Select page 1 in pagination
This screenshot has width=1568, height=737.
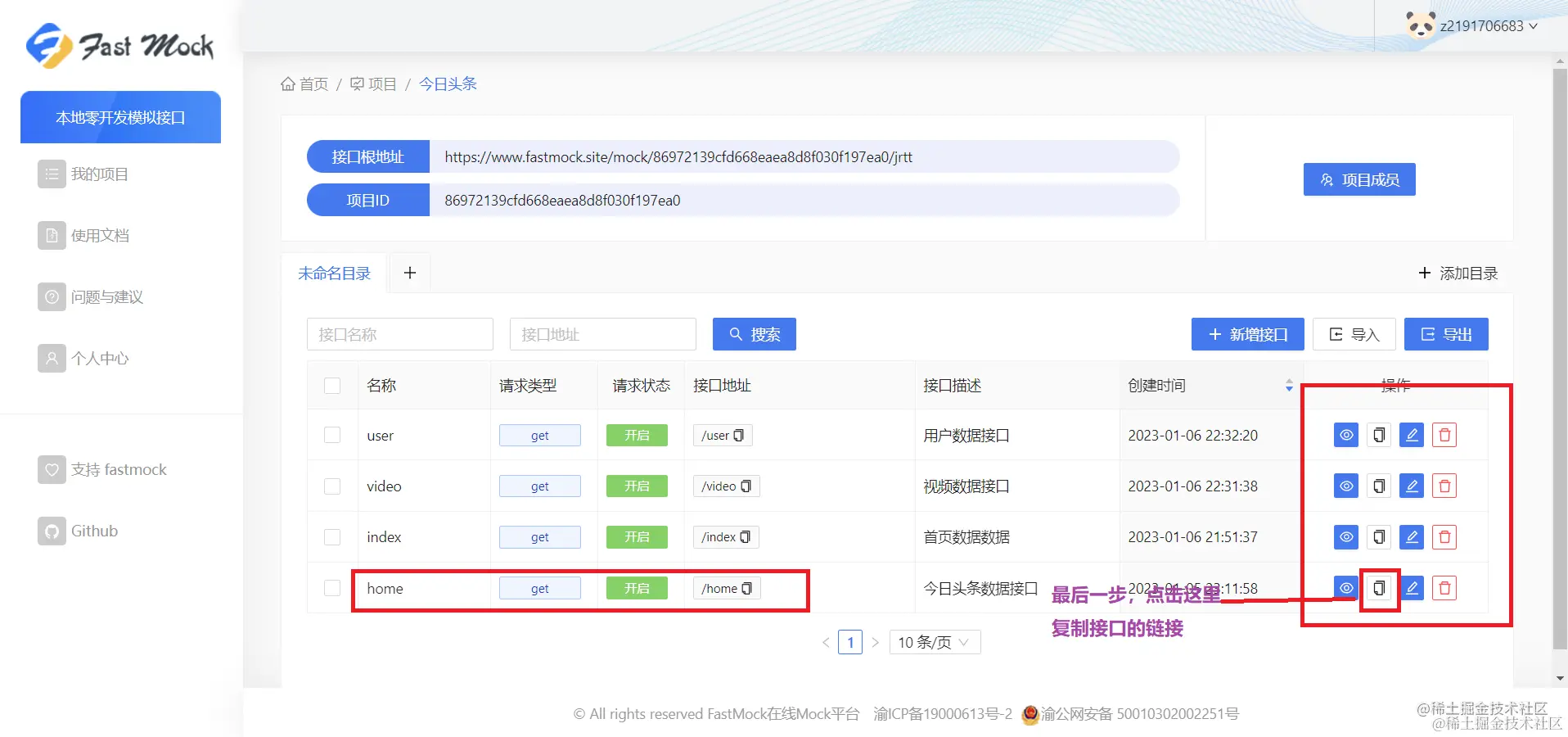click(x=850, y=642)
